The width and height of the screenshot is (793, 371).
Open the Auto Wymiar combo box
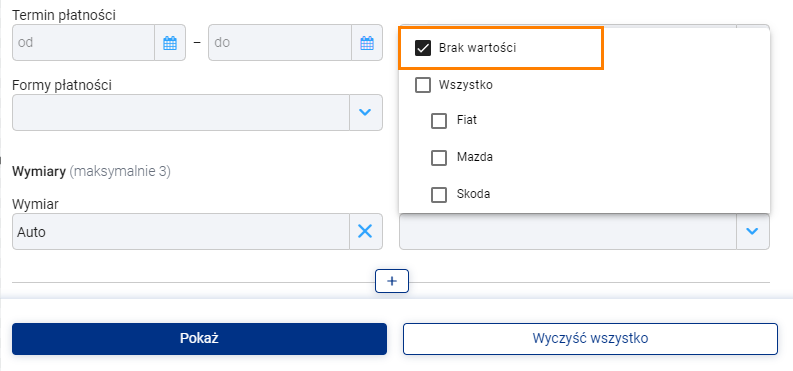[x=181, y=231]
